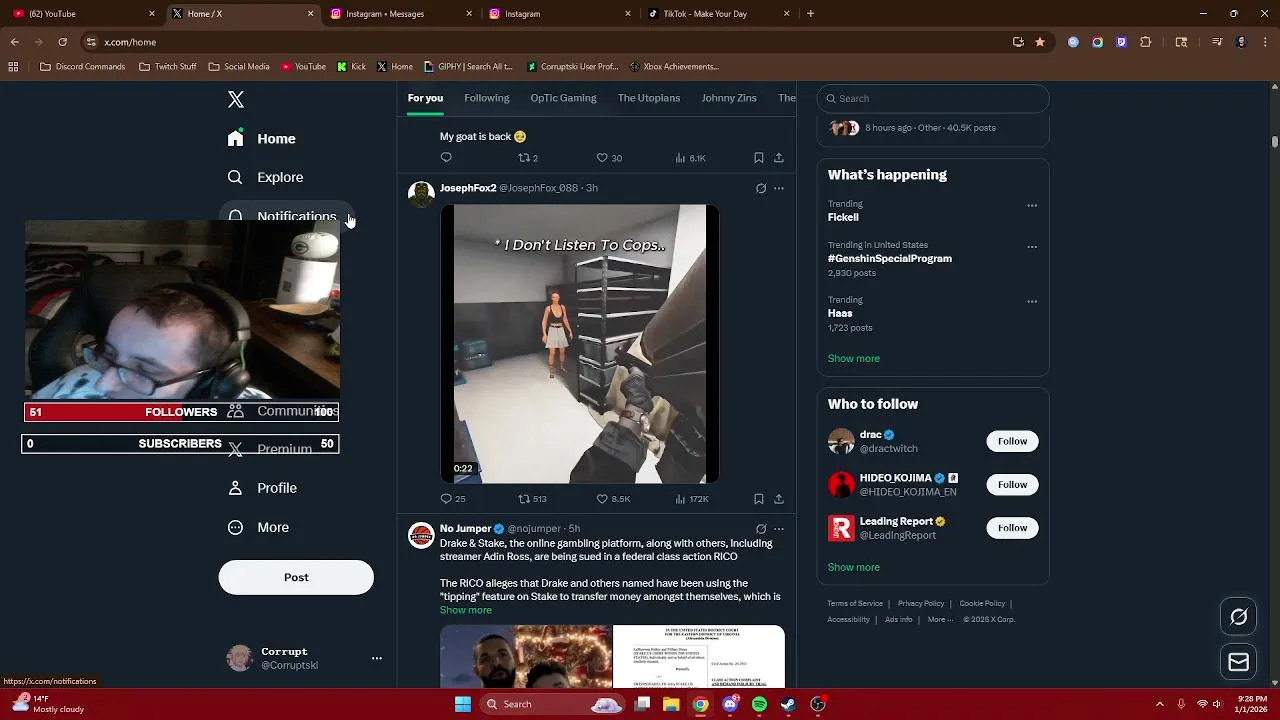Expand No Jumper post with Show more
This screenshot has width=1280, height=720.
[466, 610]
